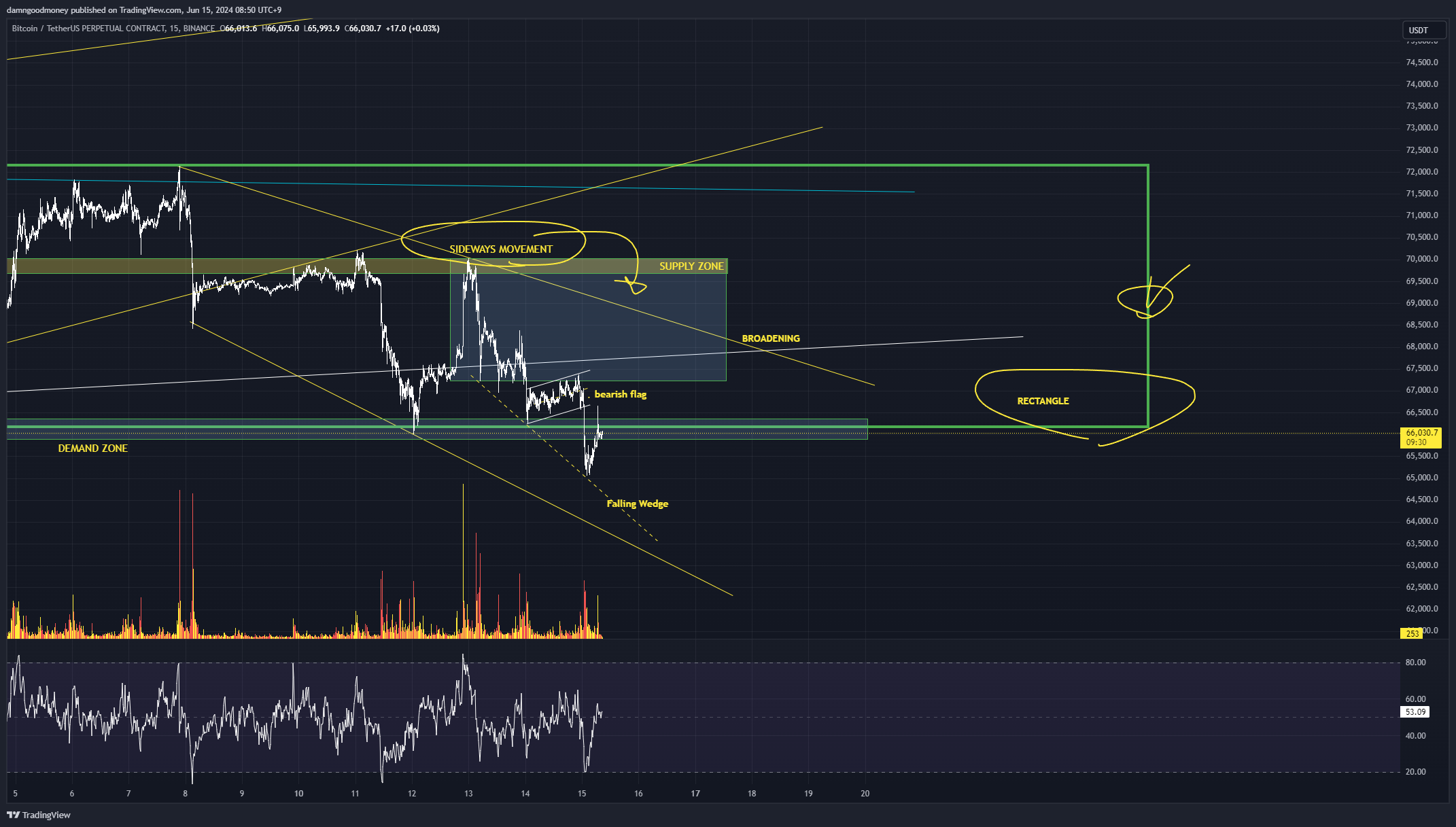
Task: Click the 70,000.0 price axis label
Action: pyautogui.click(x=1422, y=259)
